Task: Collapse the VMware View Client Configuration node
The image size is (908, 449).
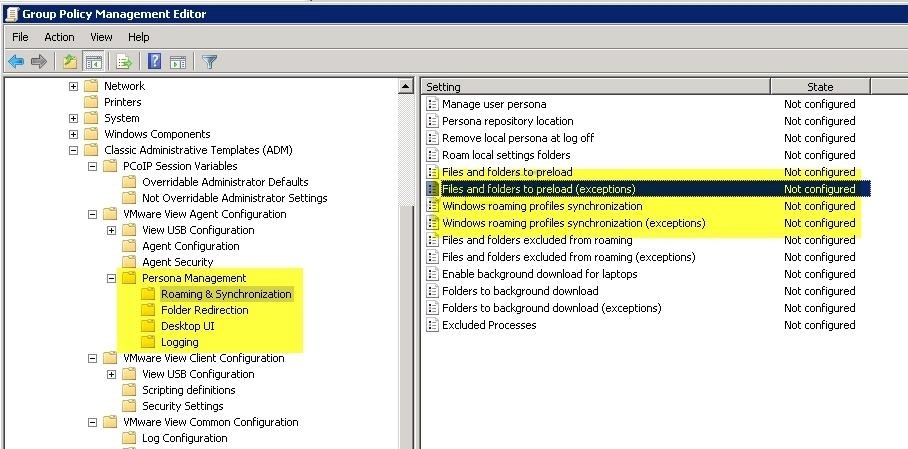Action: (92, 358)
